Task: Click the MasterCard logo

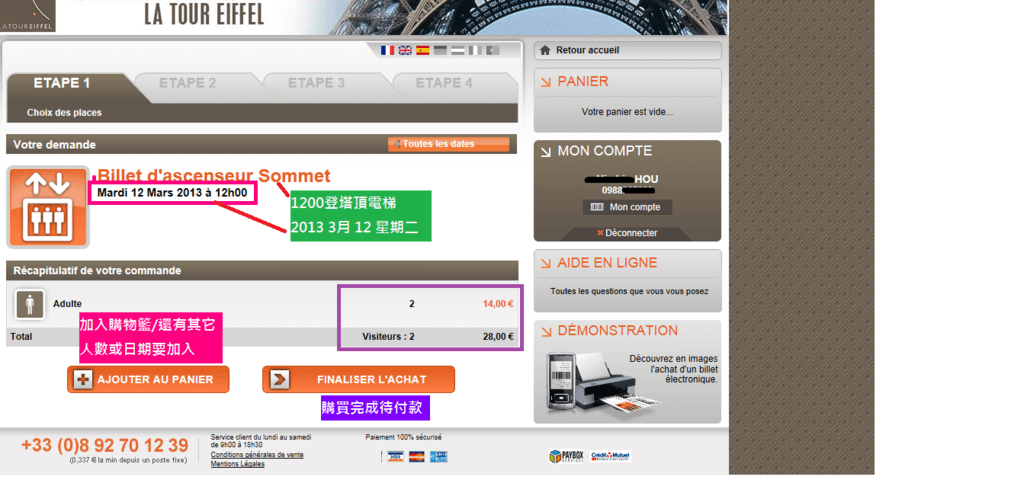Action: pos(417,457)
